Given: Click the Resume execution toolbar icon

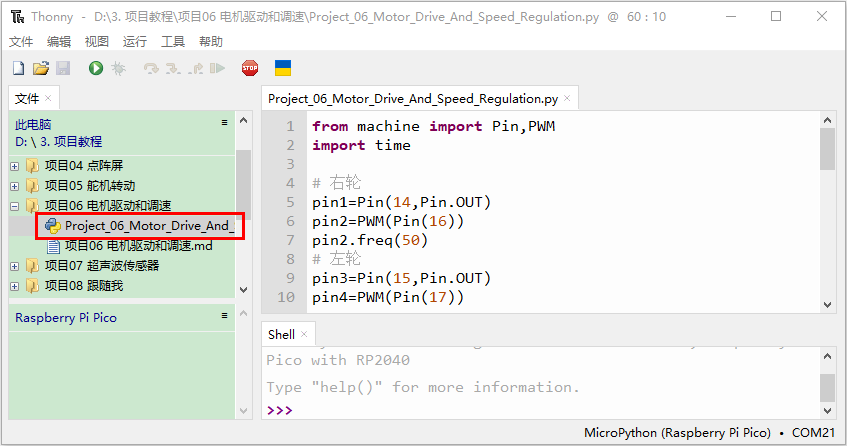Looking at the screenshot, I should pos(217,68).
